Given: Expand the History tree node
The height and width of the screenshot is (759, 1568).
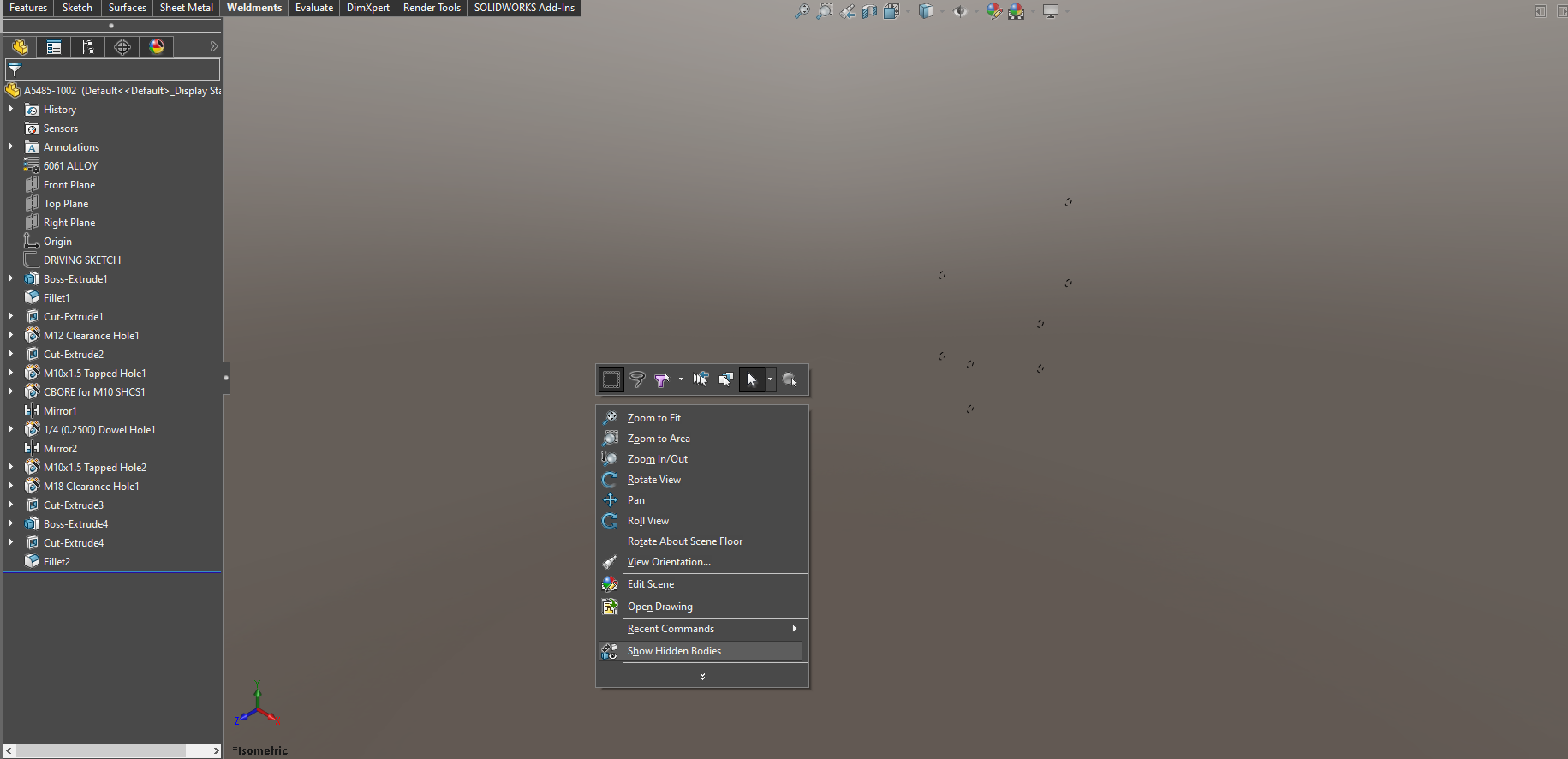Looking at the screenshot, I should pos(11,109).
